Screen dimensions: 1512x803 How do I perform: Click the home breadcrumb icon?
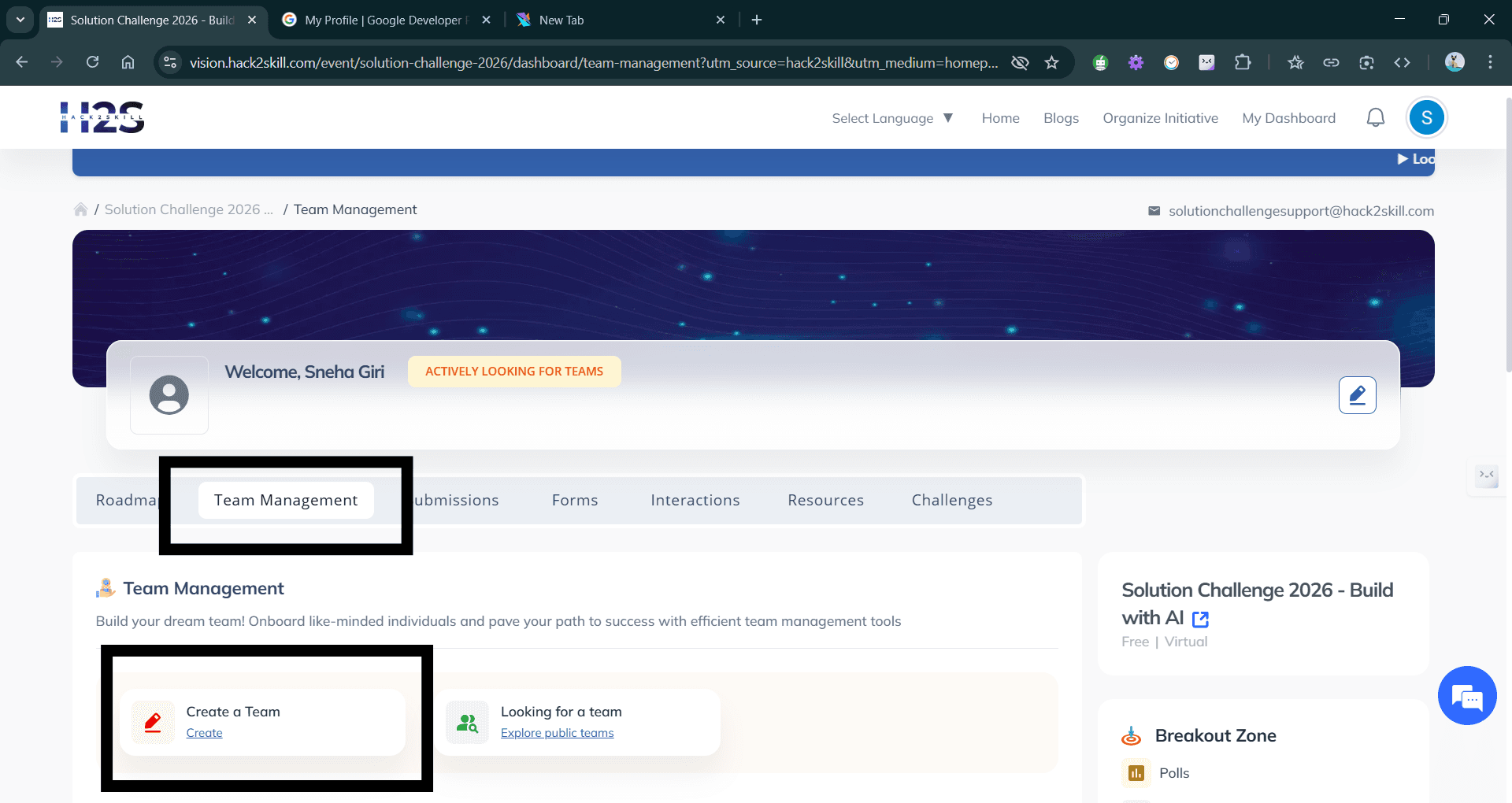click(81, 209)
